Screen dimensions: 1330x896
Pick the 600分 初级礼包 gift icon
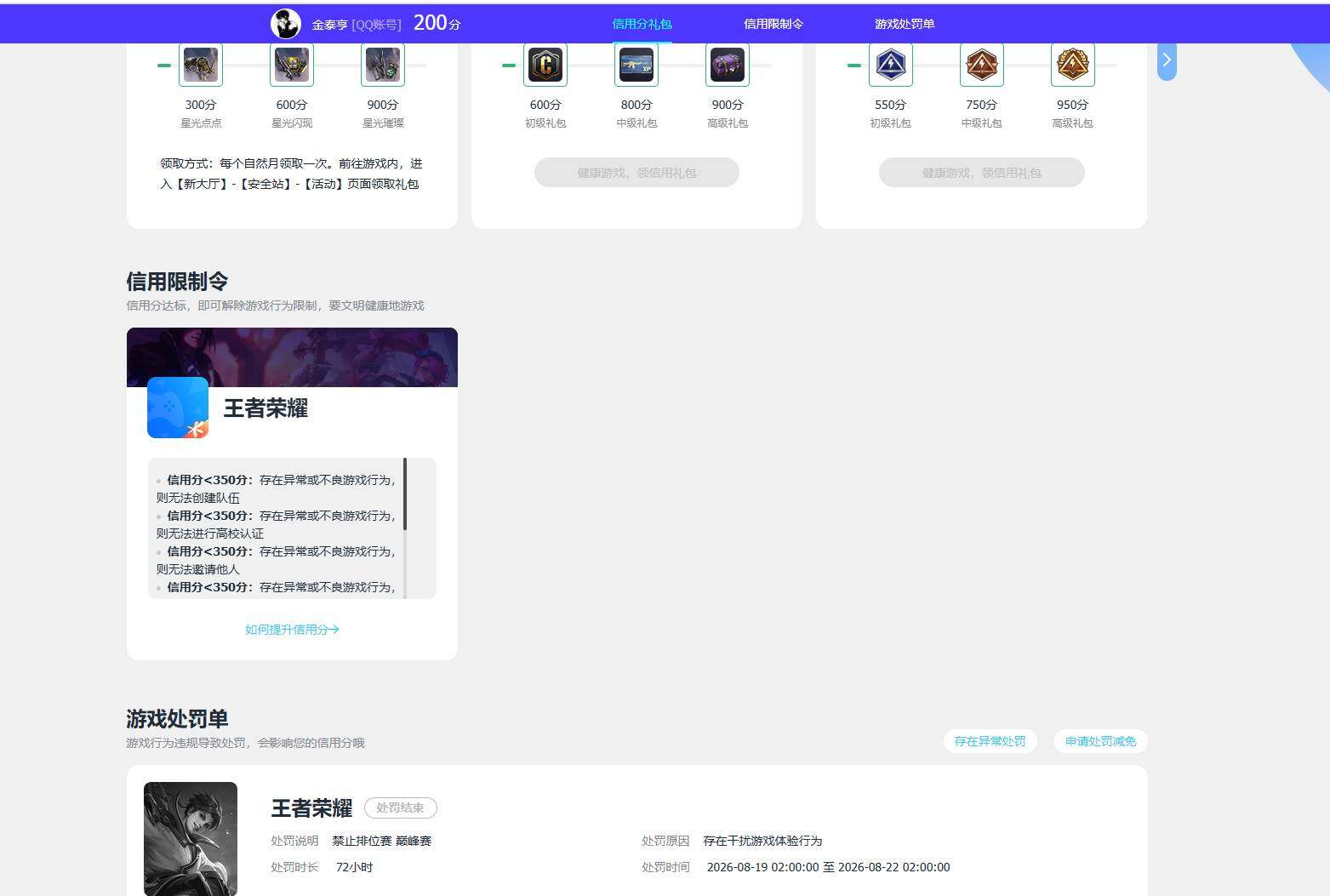tap(545, 65)
